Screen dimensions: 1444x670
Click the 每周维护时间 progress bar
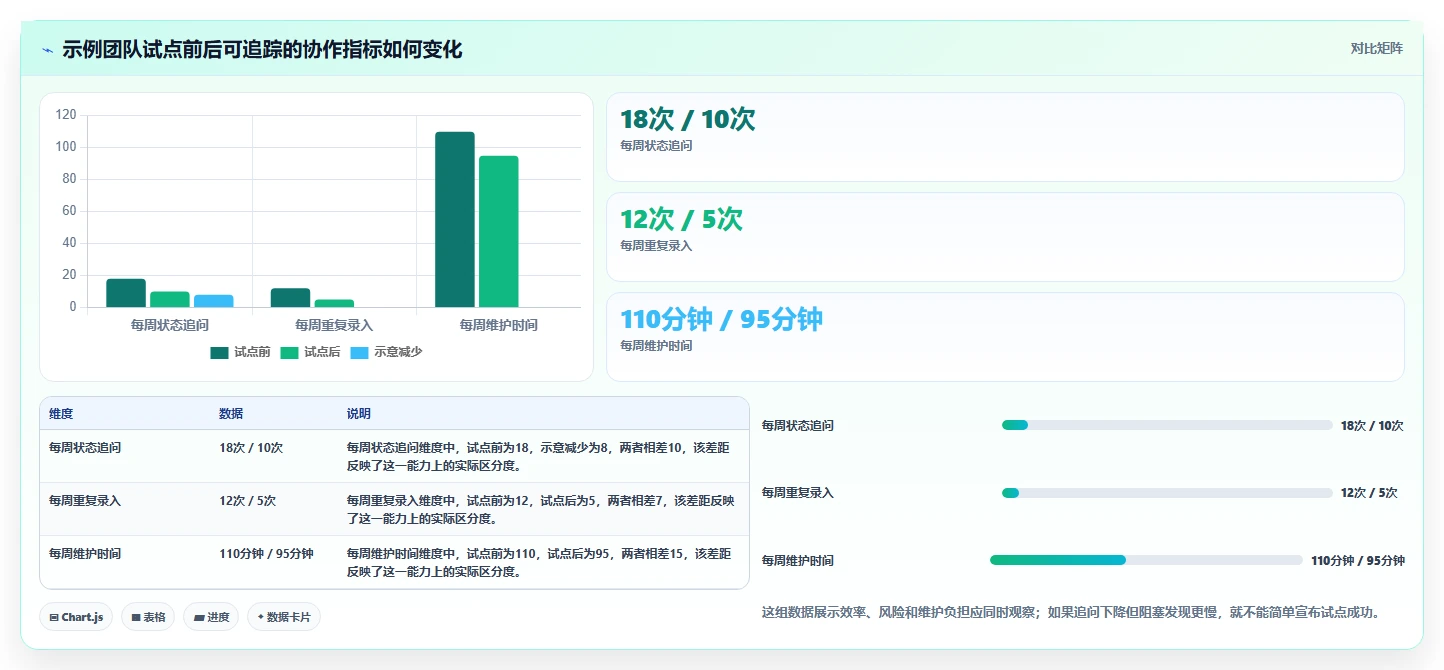click(1146, 560)
